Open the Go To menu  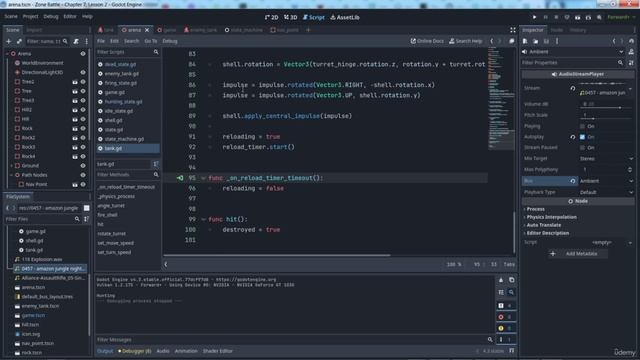[x=151, y=41]
